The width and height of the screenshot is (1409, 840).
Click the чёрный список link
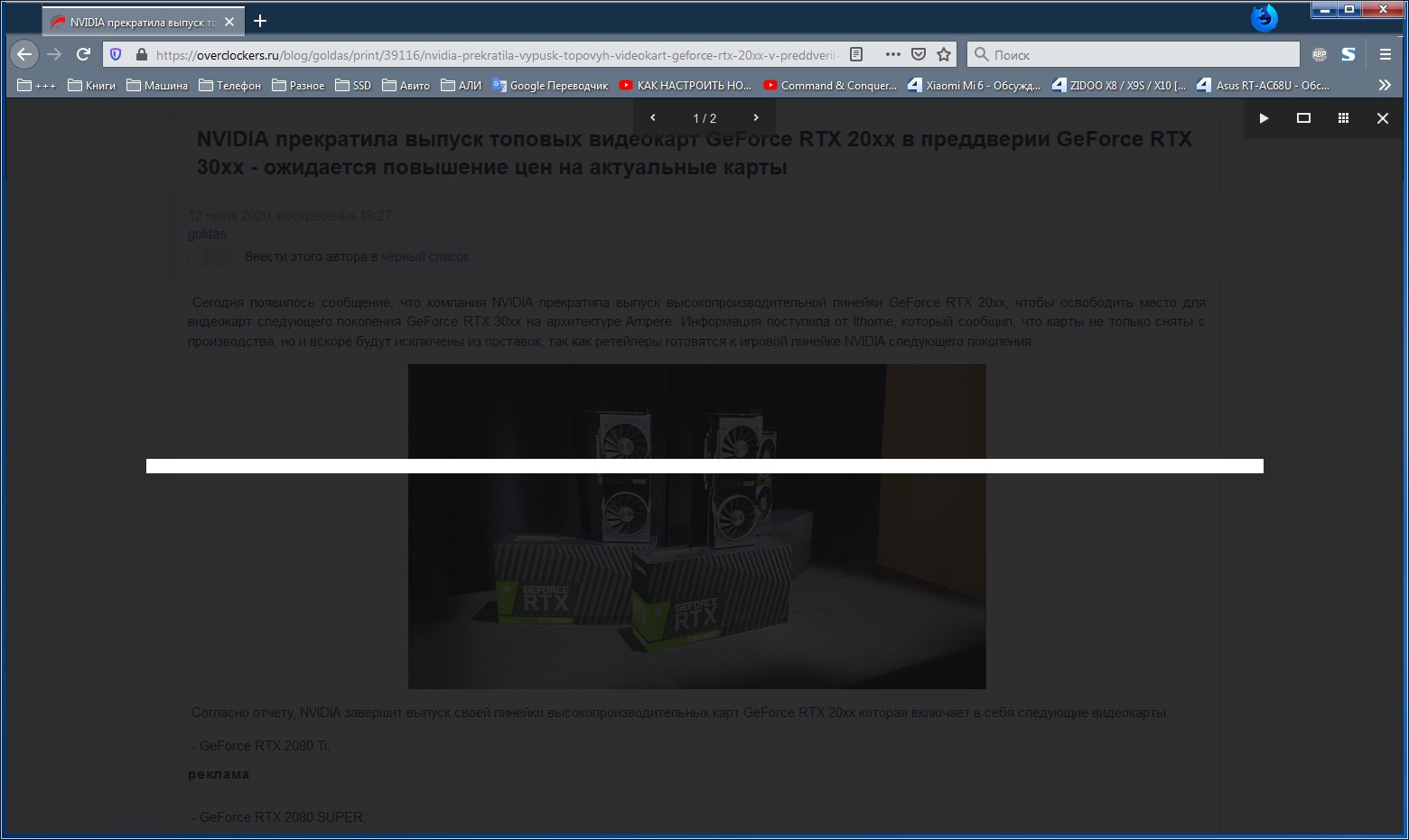(425, 257)
